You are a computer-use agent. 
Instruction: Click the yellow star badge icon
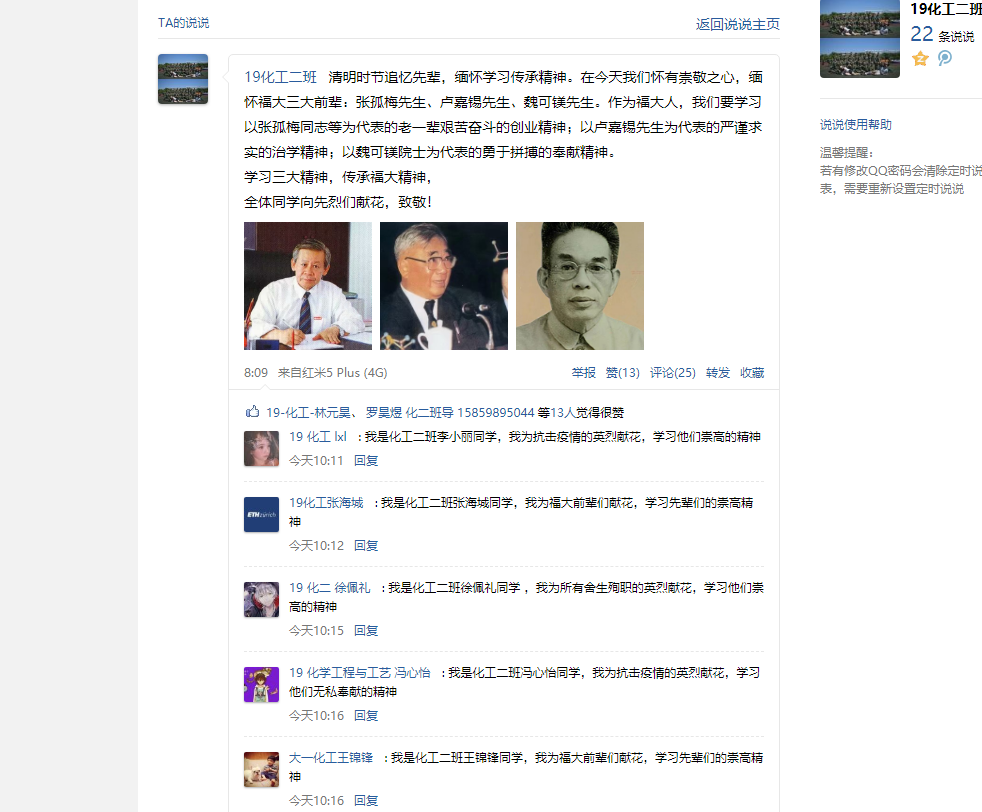pos(920,59)
